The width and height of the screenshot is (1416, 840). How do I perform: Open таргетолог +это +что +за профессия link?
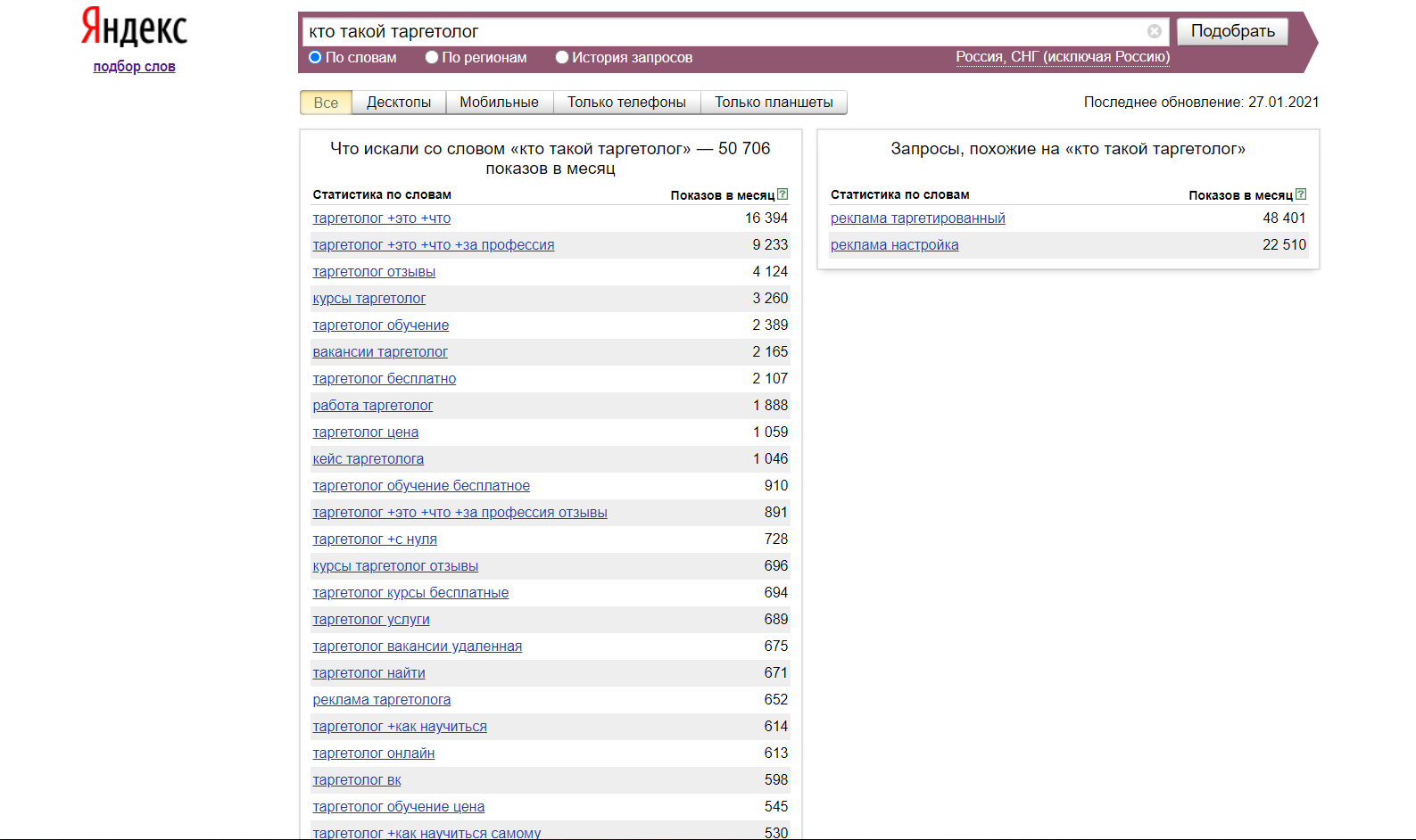tap(433, 245)
